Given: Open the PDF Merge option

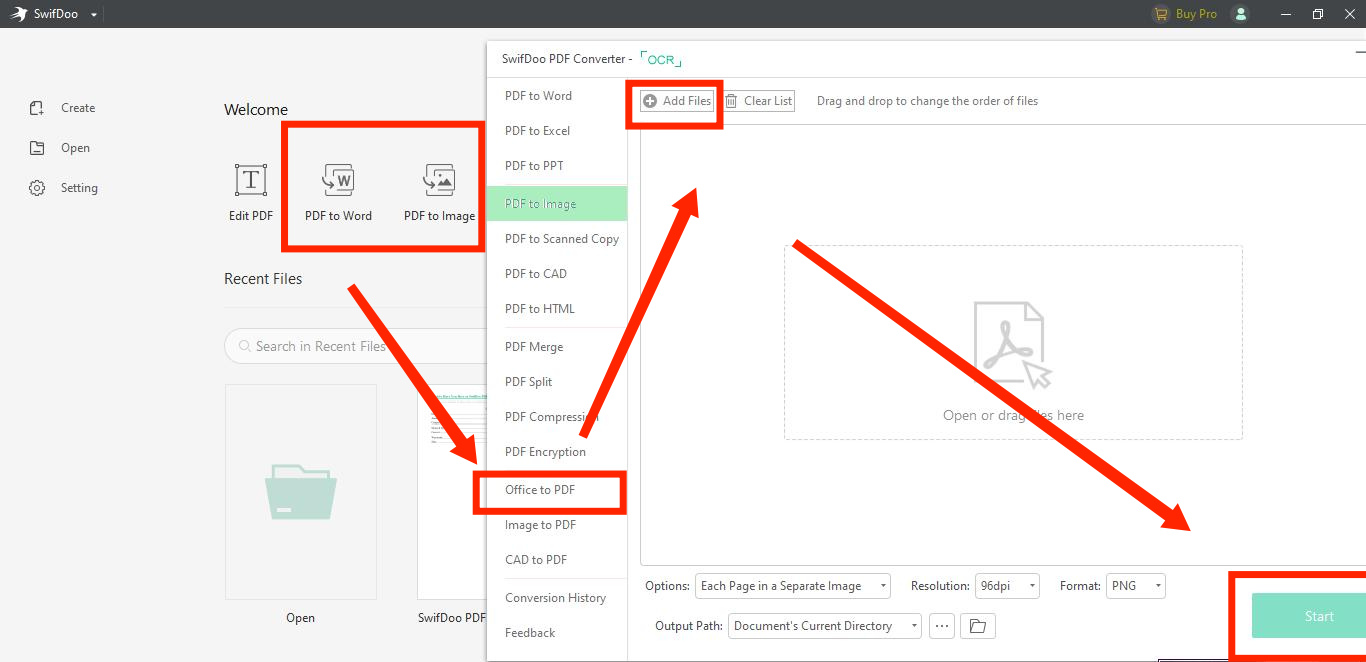Looking at the screenshot, I should coord(557,347).
